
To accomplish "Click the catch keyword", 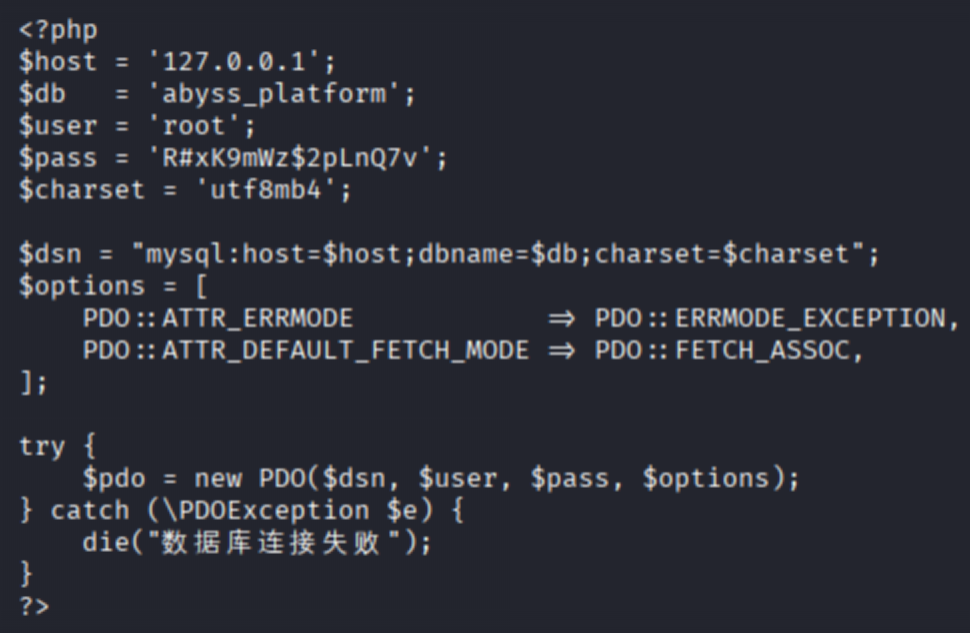I will point(90,510).
